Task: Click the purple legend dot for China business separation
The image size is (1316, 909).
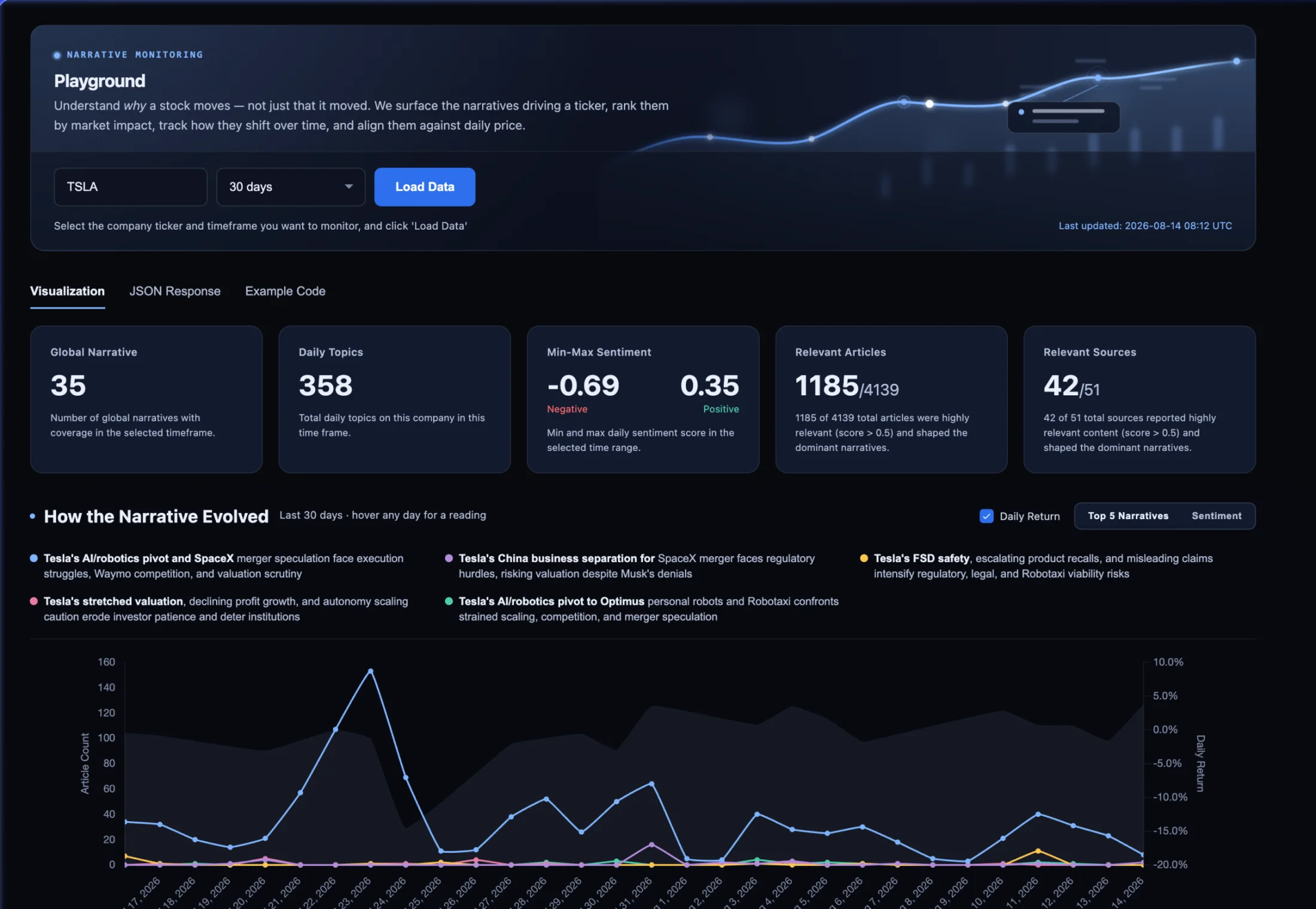Action: pos(449,558)
